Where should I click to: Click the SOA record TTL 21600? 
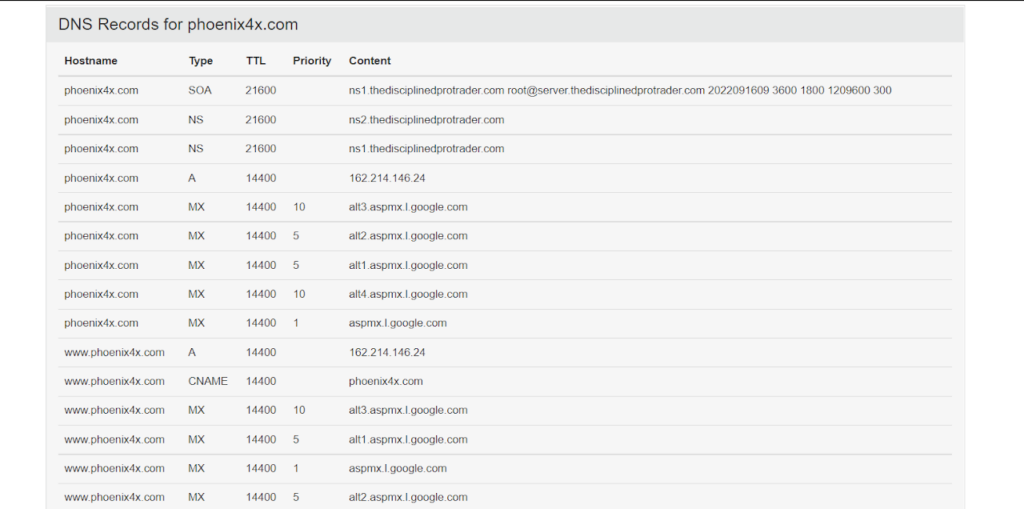[x=261, y=90]
